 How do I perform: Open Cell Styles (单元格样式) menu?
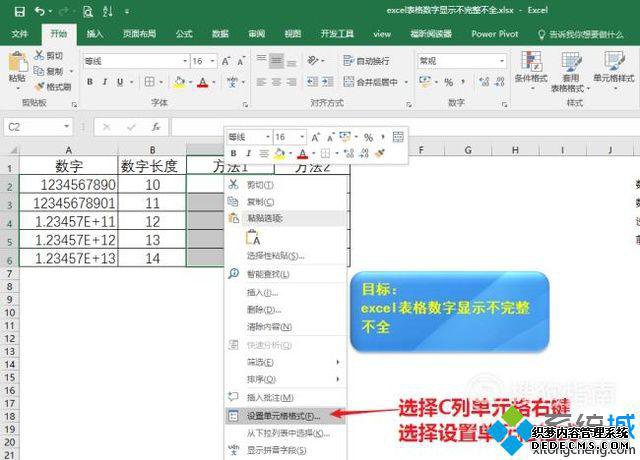tap(613, 69)
